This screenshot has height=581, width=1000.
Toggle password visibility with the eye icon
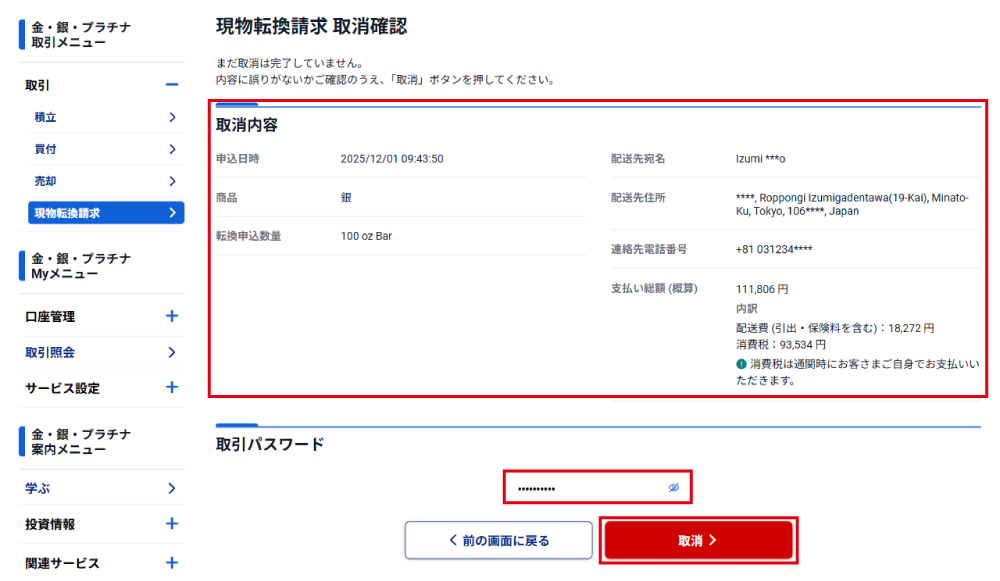(x=674, y=488)
